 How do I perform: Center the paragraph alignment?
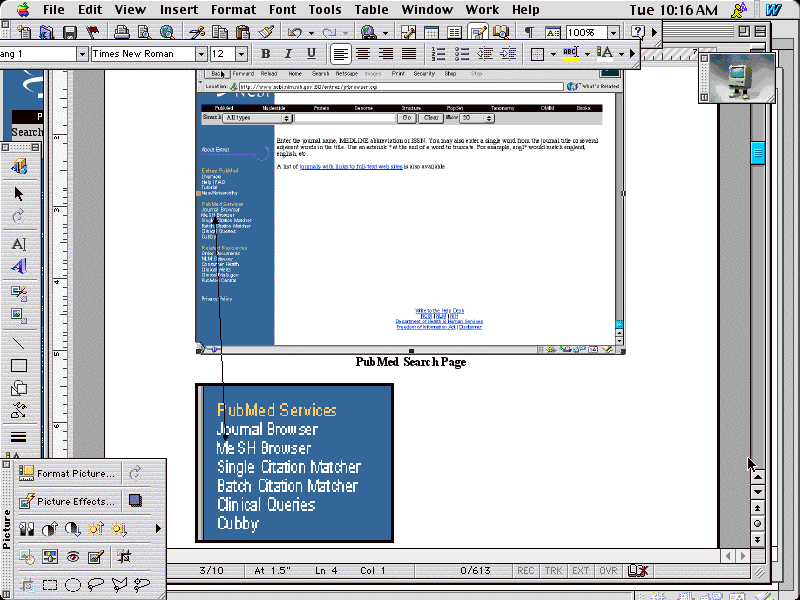click(x=363, y=54)
